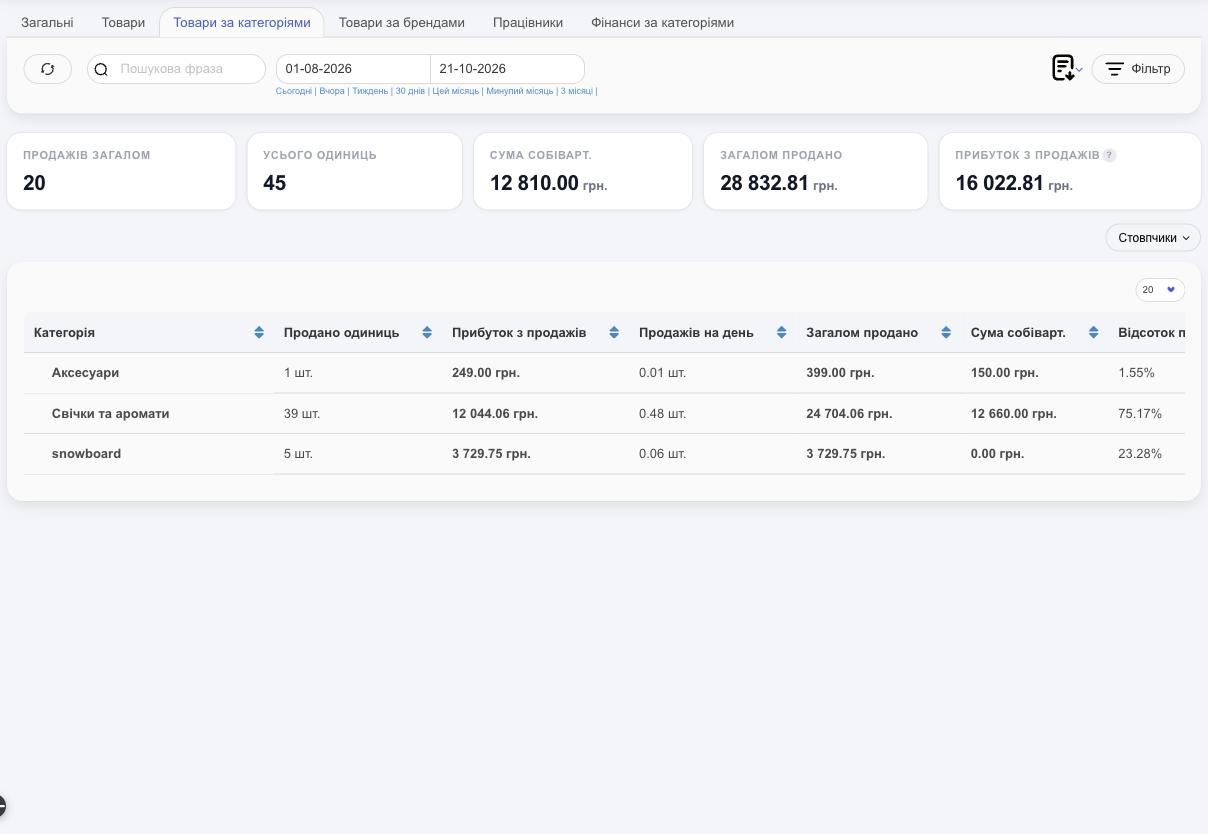Click the Продажів загалом summary card
Image resolution: width=1208 pixels, height=834 pixels.
(x=121, y=171)
